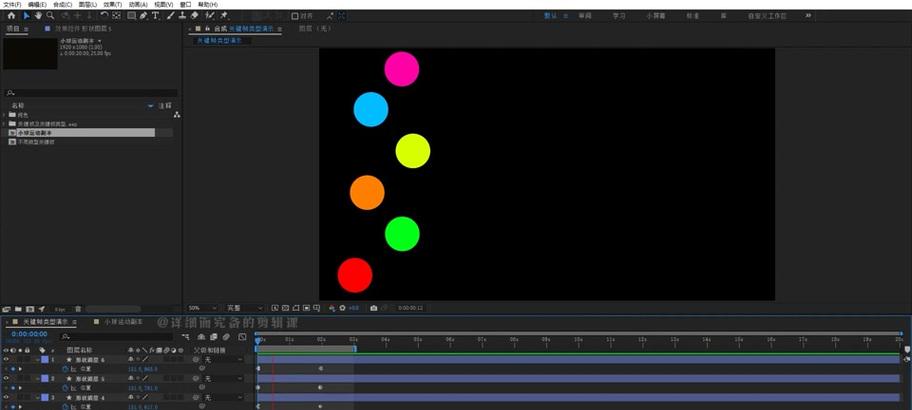Collapse the 形状图层 5 layer twirl arrow
The height and width of the screenshot is (410, 912).
click(x=38, y=379)
